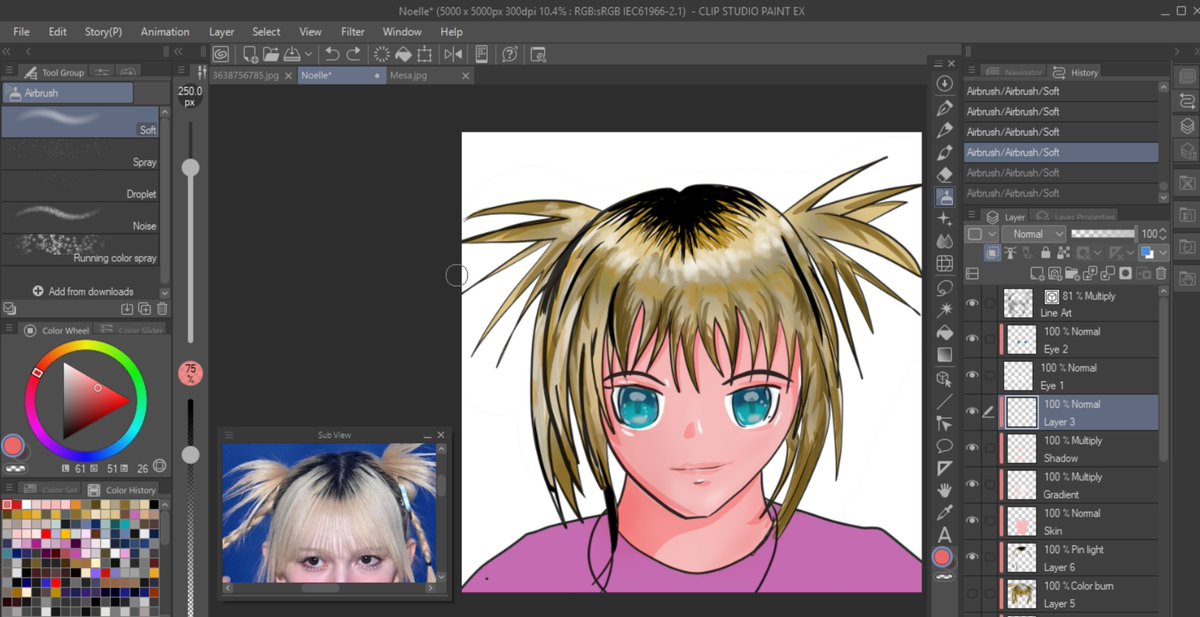Select the Brush tool in toolbox

point(944,152)
